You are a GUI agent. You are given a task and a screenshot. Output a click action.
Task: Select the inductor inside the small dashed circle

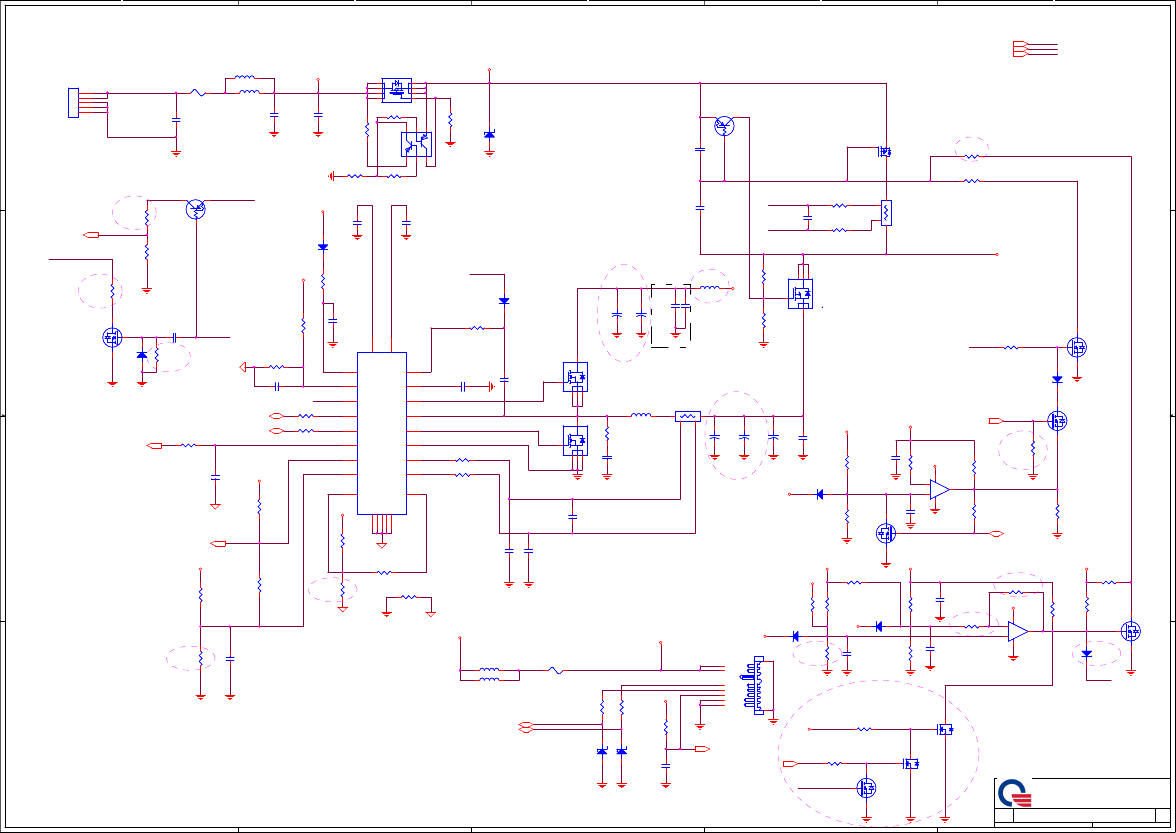710,287
